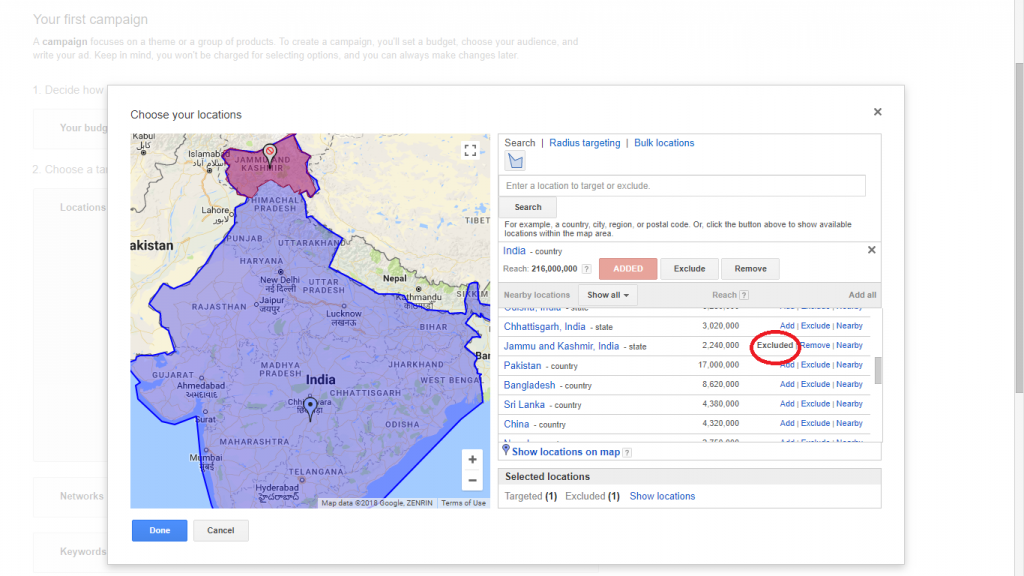Image resolution: width=1024 pixels, height=576 pixels.
Task: Click Bangladesh country link
Action: (x=529, y=385)
